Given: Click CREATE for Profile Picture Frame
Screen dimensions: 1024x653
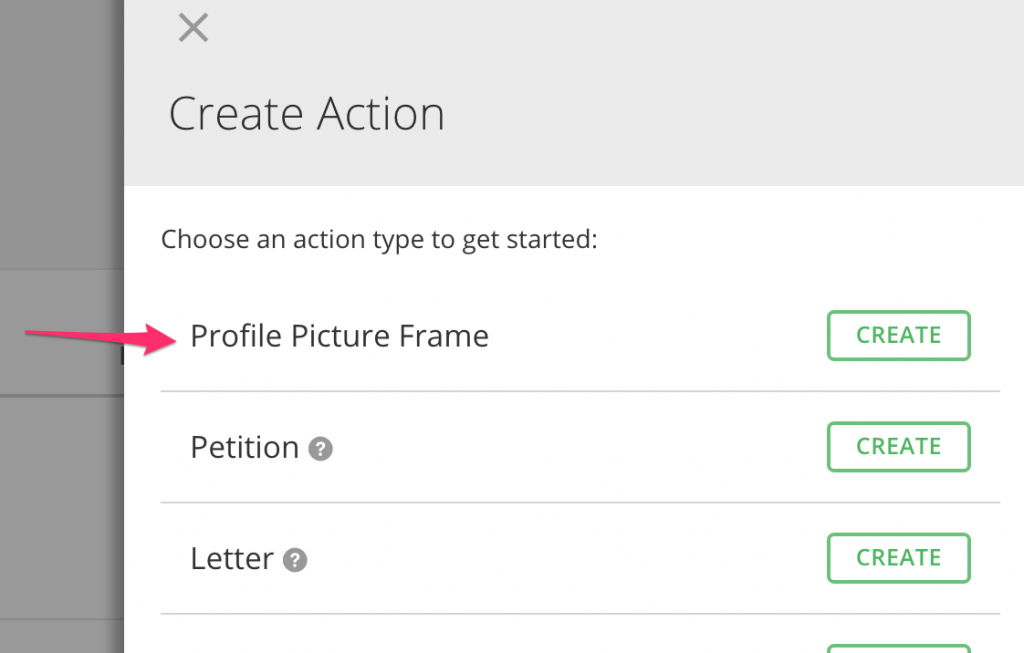Looking at the screenshot, I should pos(897,335).
